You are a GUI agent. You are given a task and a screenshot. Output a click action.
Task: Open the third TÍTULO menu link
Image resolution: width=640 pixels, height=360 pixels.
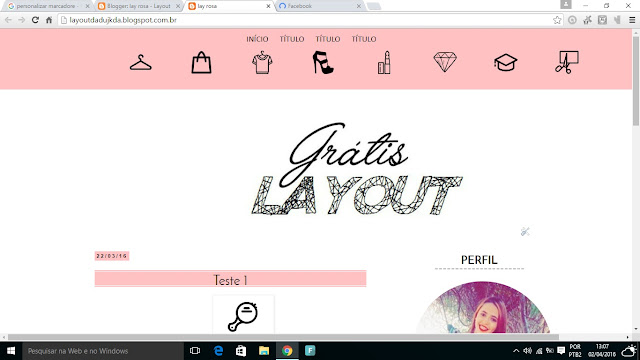point(364,39)
